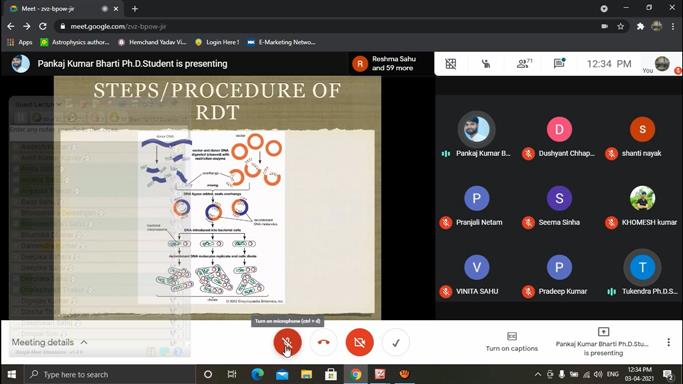Select Tukendra participant tile
Screen dimensions: 683x384
[x=642, y=273]
